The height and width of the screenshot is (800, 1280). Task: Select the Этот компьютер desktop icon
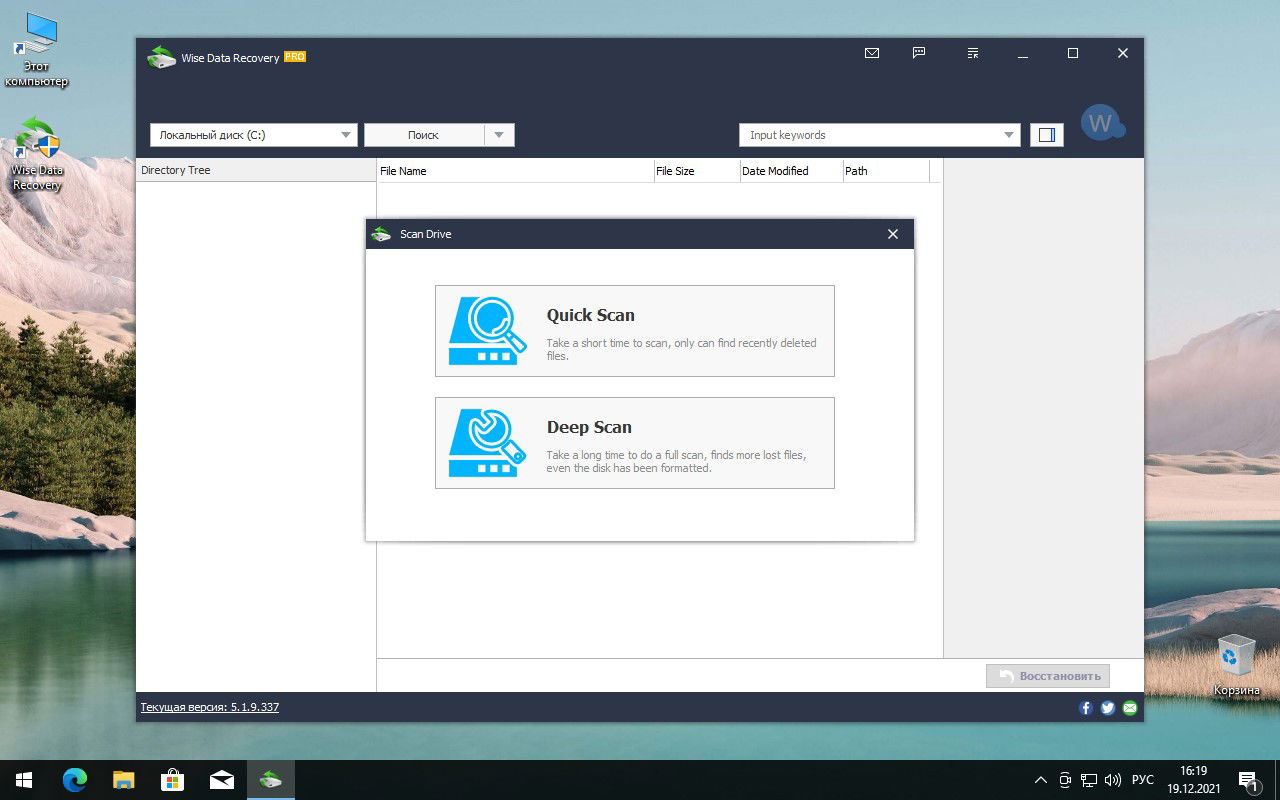[37, 50]
